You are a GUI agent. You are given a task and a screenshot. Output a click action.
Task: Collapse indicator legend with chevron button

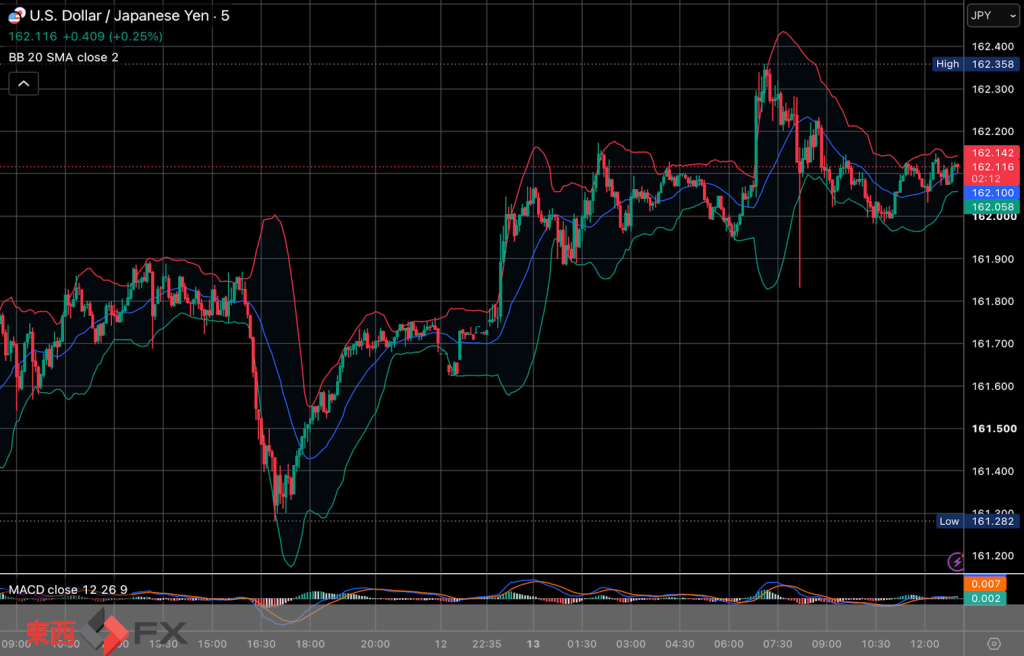(24, 84)
